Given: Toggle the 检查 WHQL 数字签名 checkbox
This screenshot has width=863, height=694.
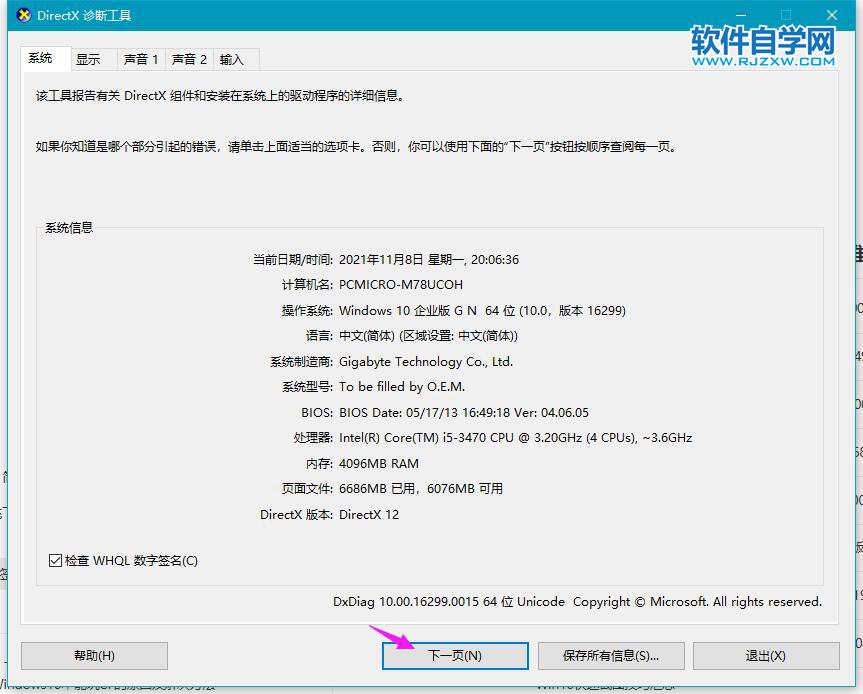Looking at the screenshot, I should (x=56, y=561).
